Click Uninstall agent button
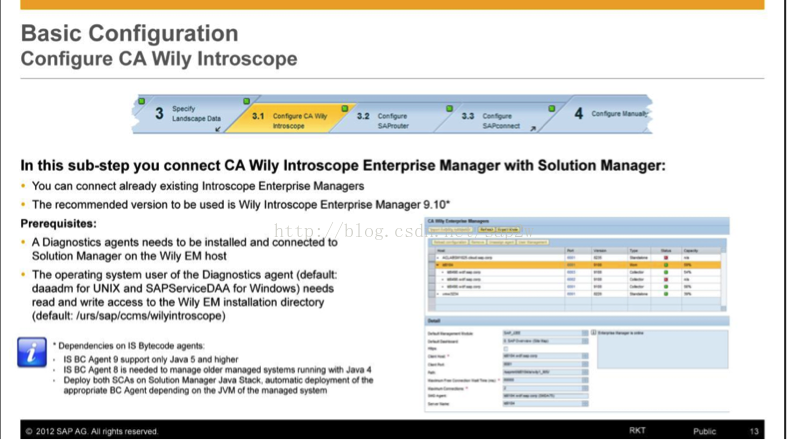Image resolution: width=788 pixels, height=440 pixels. pos(501,242)
